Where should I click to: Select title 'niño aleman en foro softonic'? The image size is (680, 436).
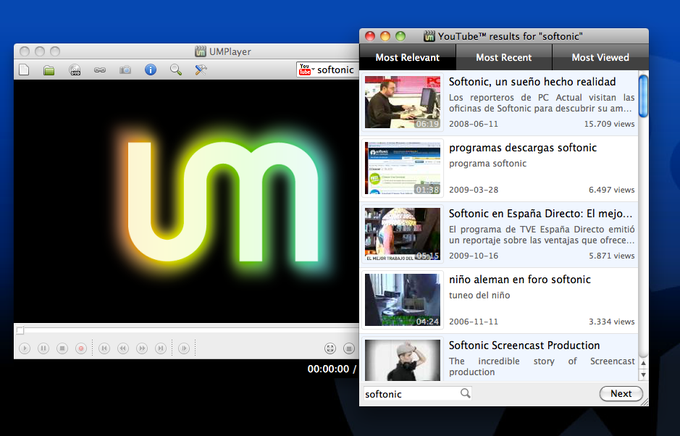pos(520,279)
